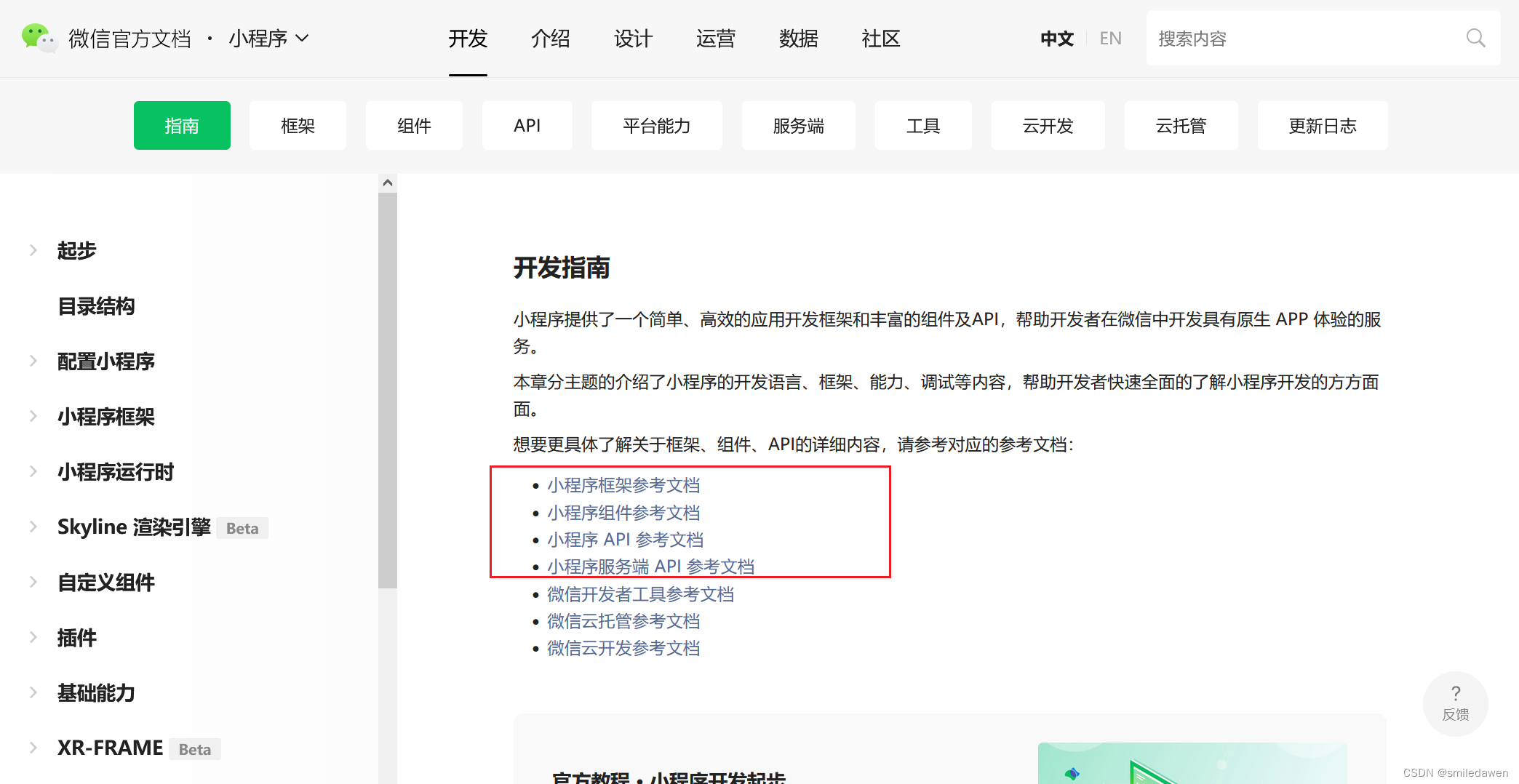
Task: Expand the 小程序框架 chevron
Action: 33,416
